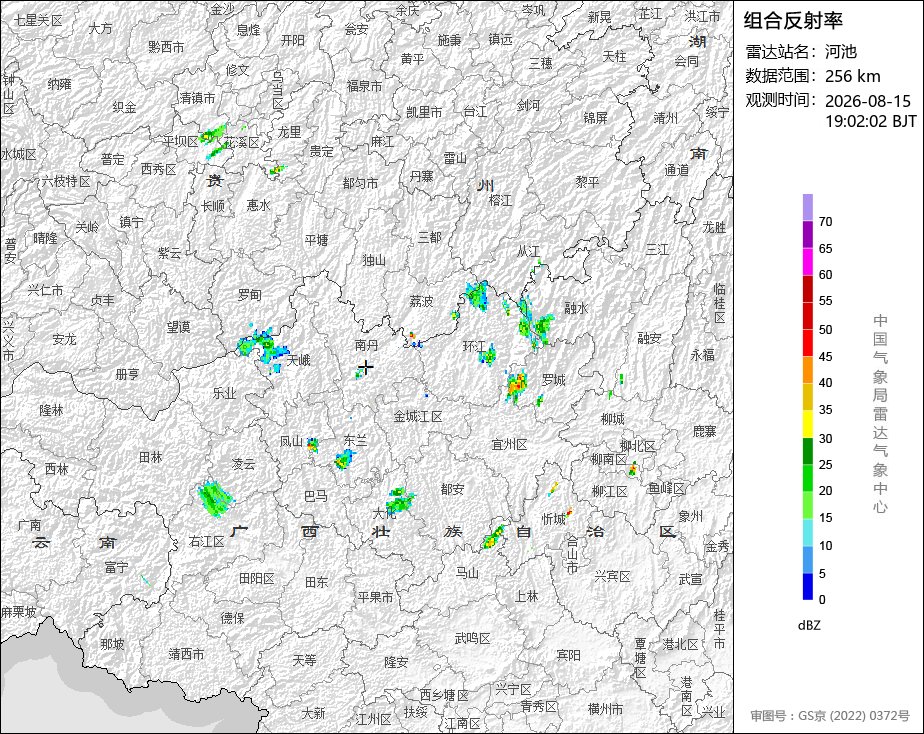Click the echo near 大化 label
Image resolution: width=924 pixels, height=734 pixels.
(x=400, y=500)
